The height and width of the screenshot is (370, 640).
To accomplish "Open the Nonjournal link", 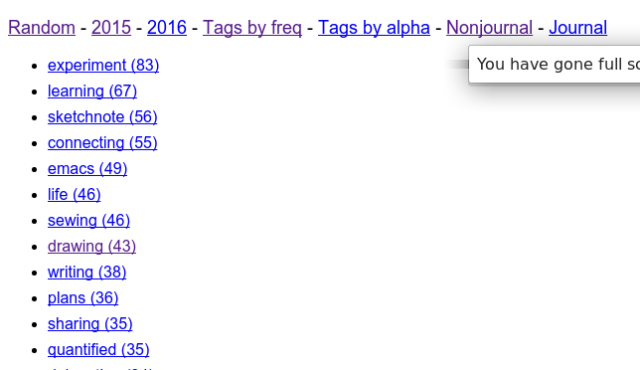I will pos(489,28).
